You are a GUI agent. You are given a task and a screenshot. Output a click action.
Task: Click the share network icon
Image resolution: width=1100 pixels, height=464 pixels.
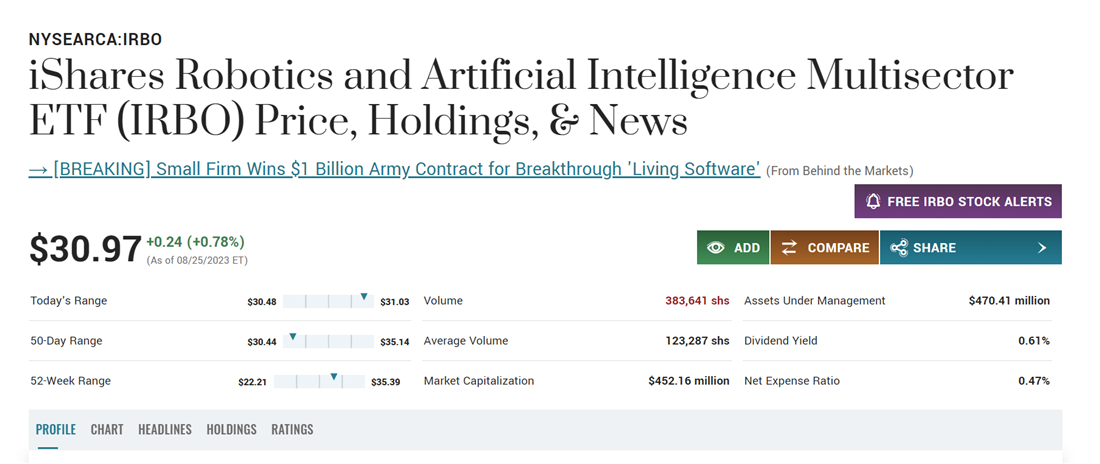[898, 248]
